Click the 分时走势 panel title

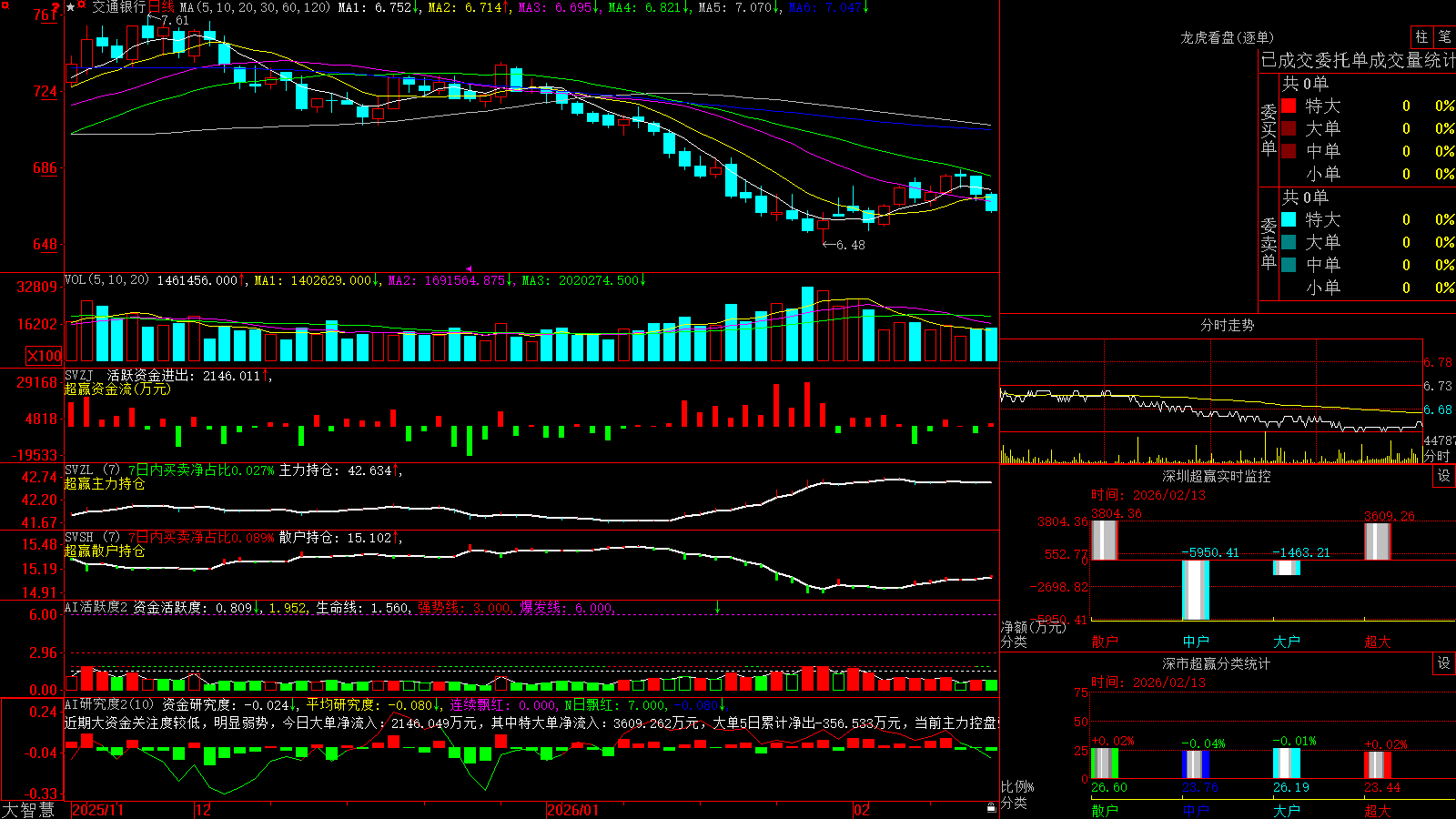pos(1227,325)
